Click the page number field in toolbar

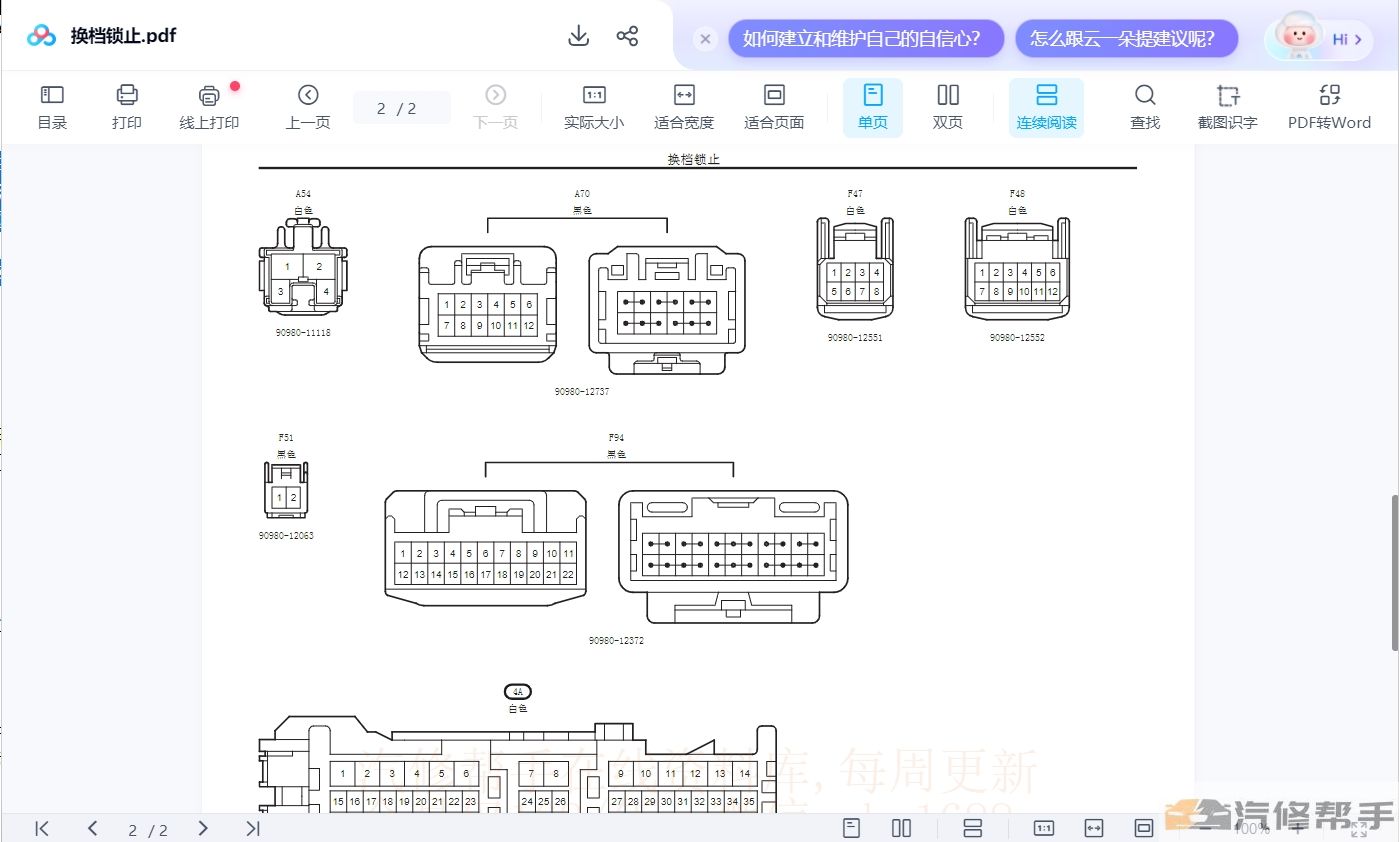point(401,108)
